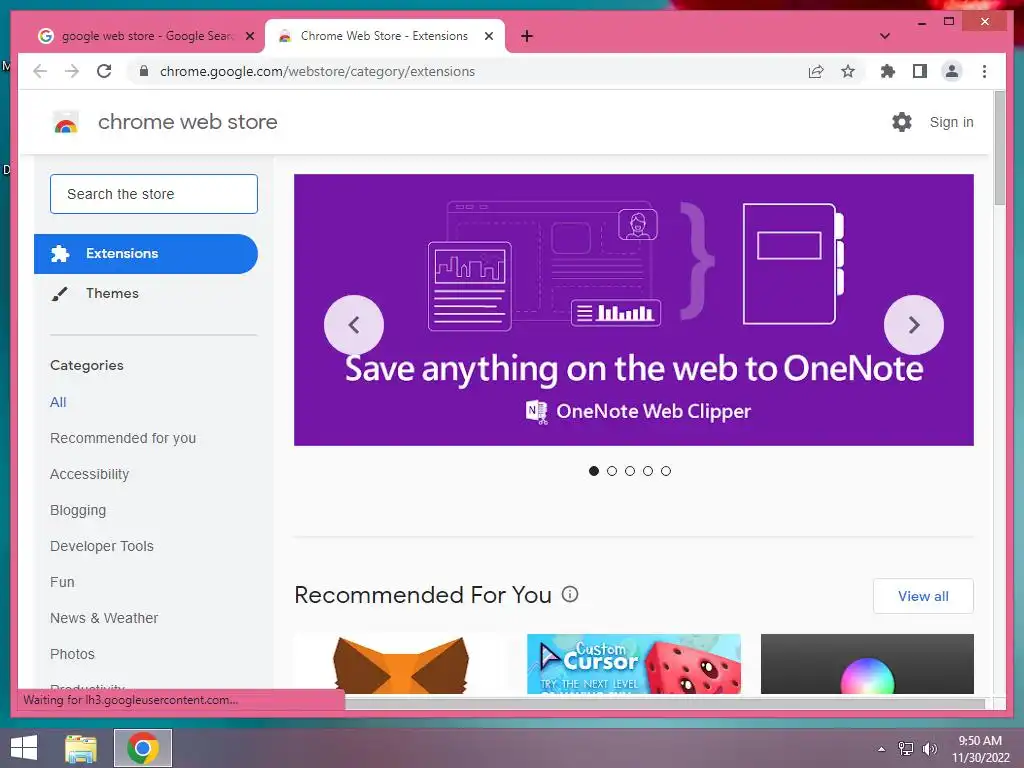Click Sign in link

(951, 122)
